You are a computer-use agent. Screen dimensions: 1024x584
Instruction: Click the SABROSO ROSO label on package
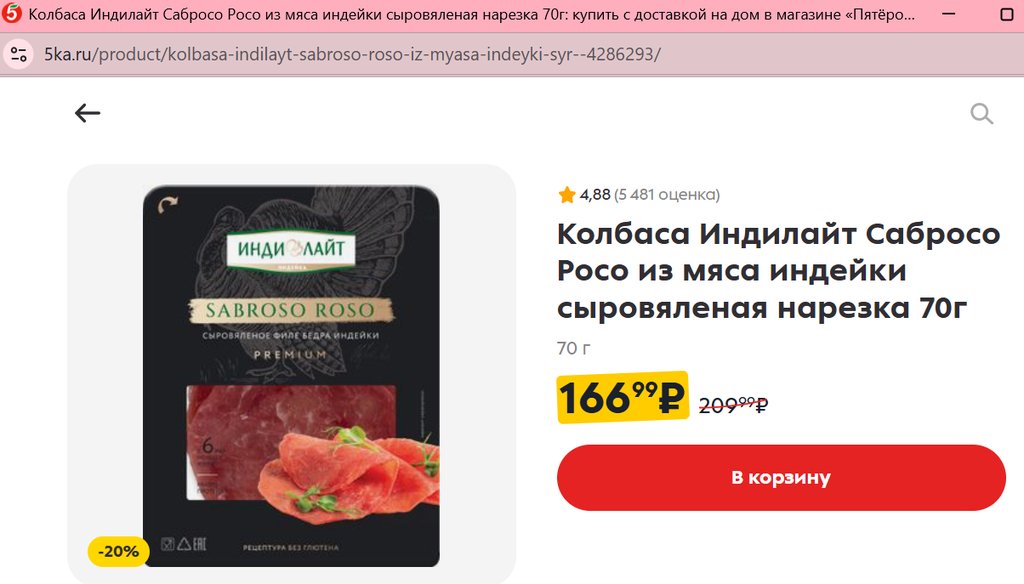[x=291, y=310]
